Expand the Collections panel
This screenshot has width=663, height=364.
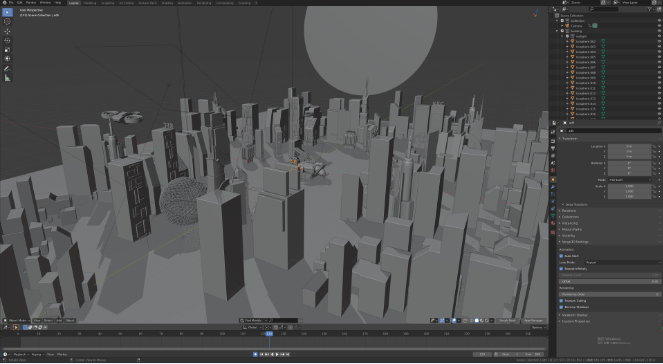click(569, 217)
